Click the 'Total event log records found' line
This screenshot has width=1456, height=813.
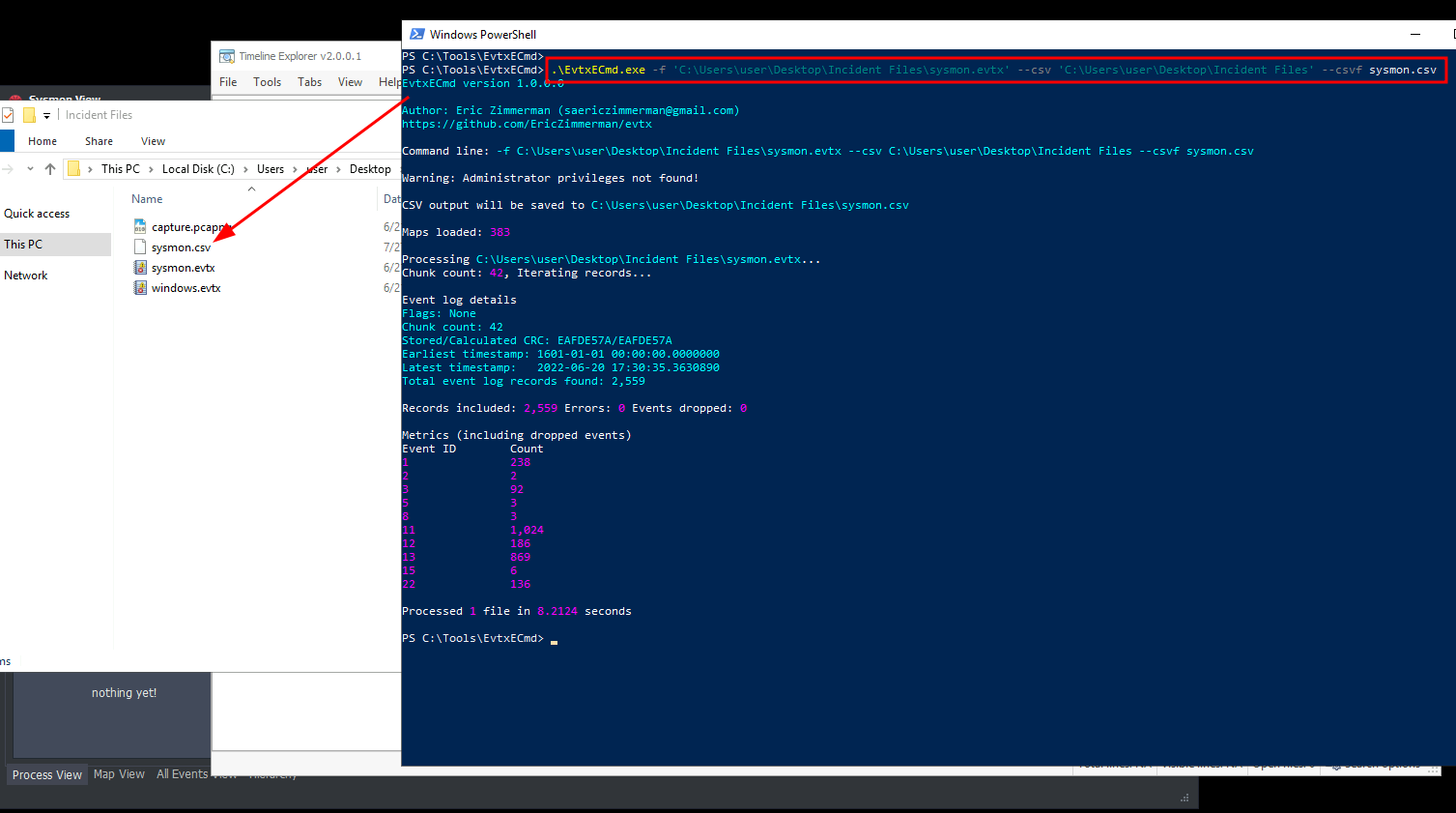pos(524,381)
